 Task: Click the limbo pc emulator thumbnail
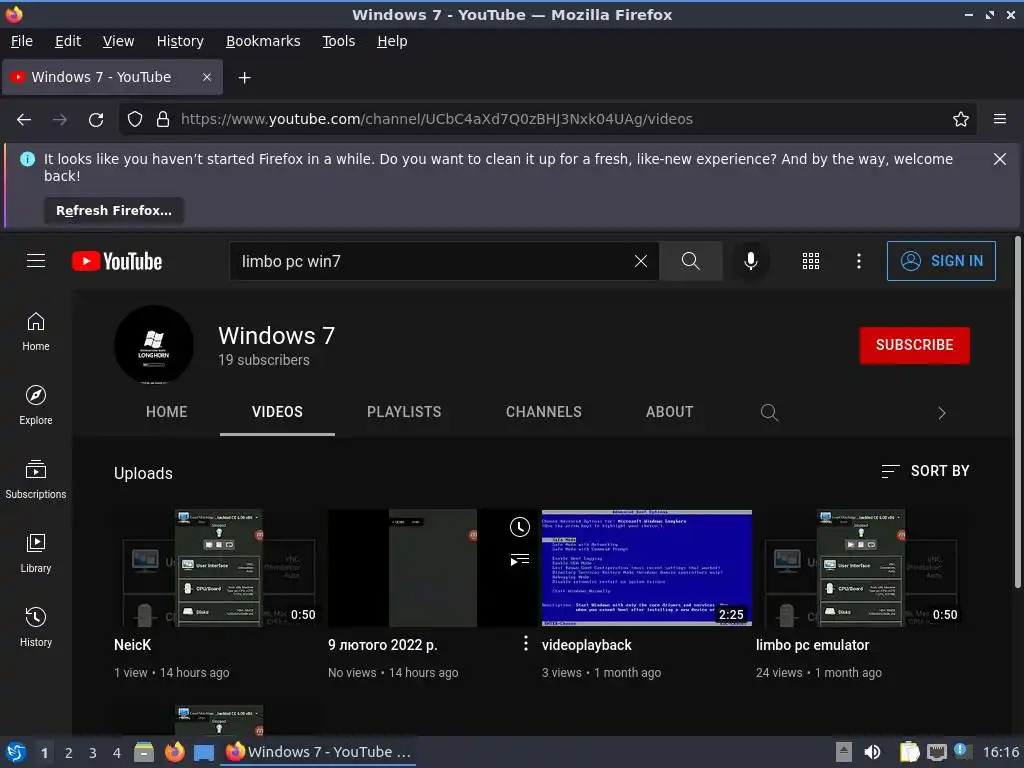click(861, 568)
